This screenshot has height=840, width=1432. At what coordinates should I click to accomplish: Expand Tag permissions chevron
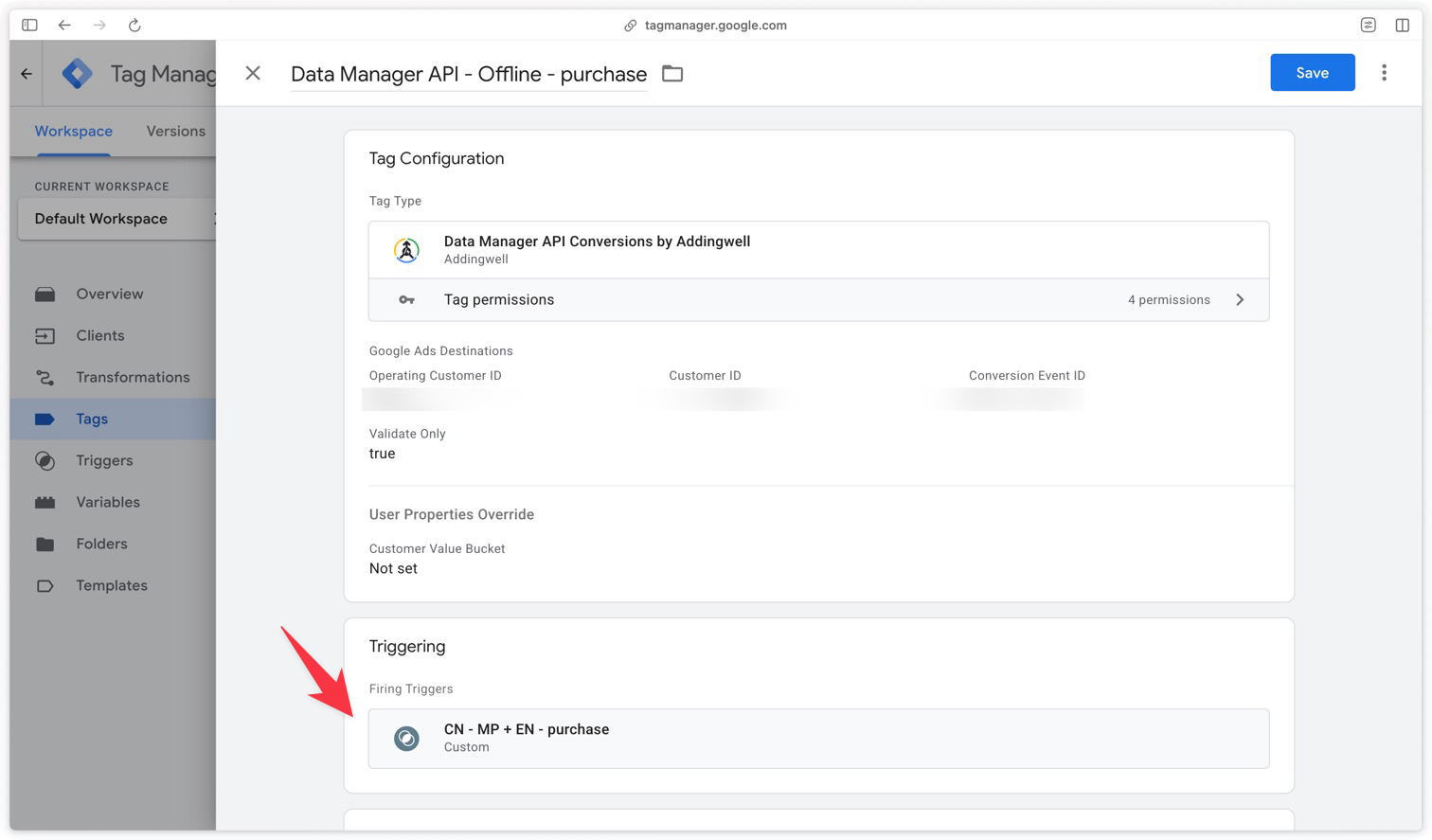click(1240, 299)
